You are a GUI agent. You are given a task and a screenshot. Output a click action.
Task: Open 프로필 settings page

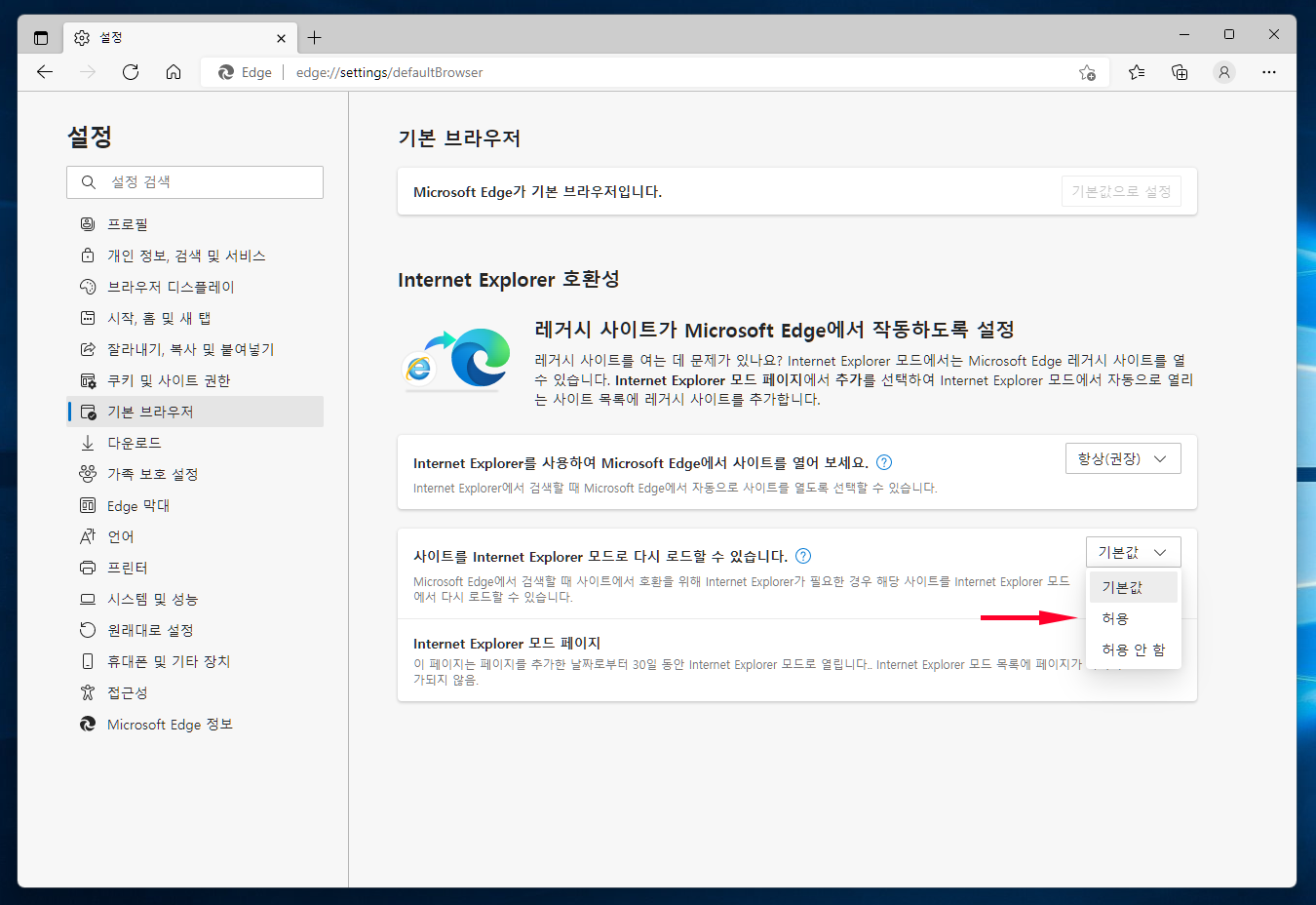coord(195,224)
